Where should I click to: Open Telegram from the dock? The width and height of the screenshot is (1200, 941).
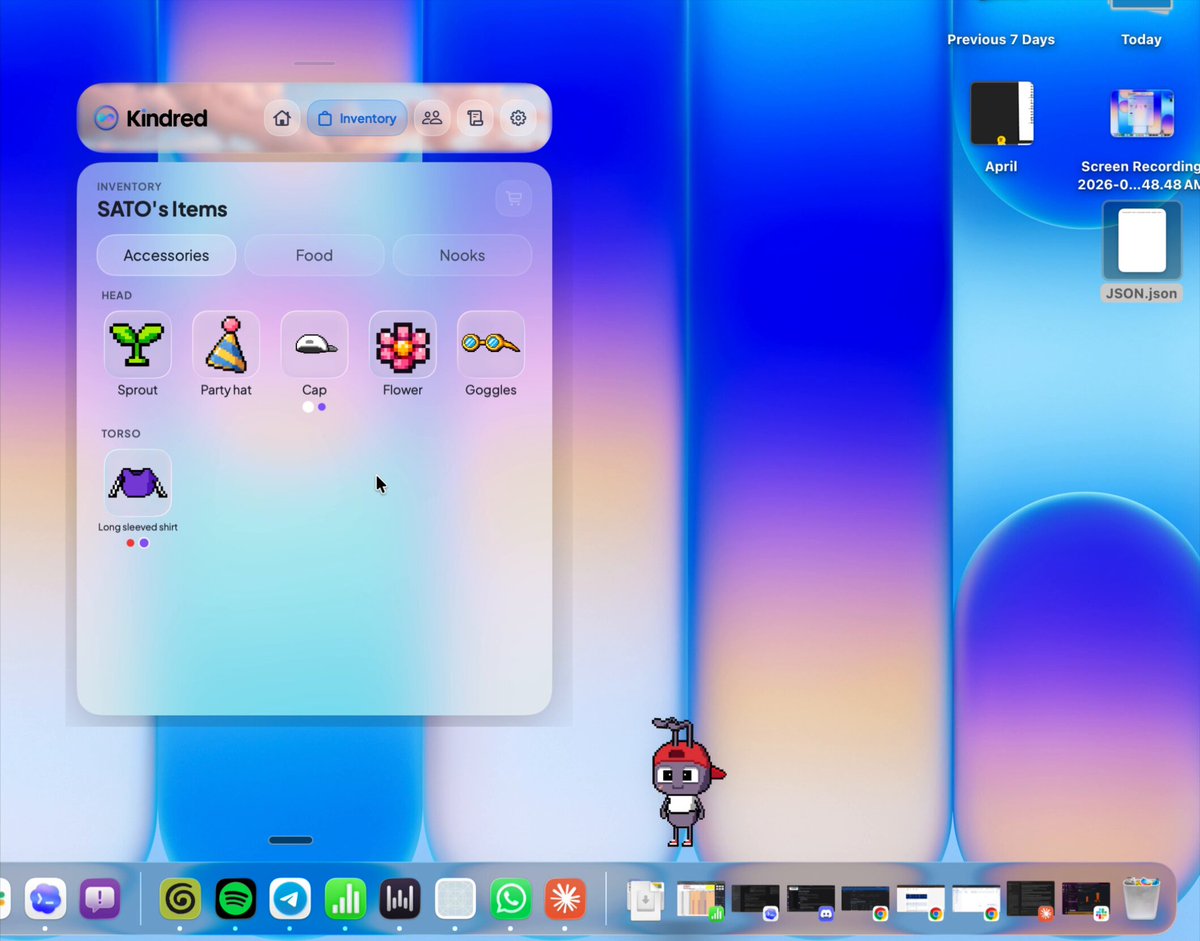291,900
